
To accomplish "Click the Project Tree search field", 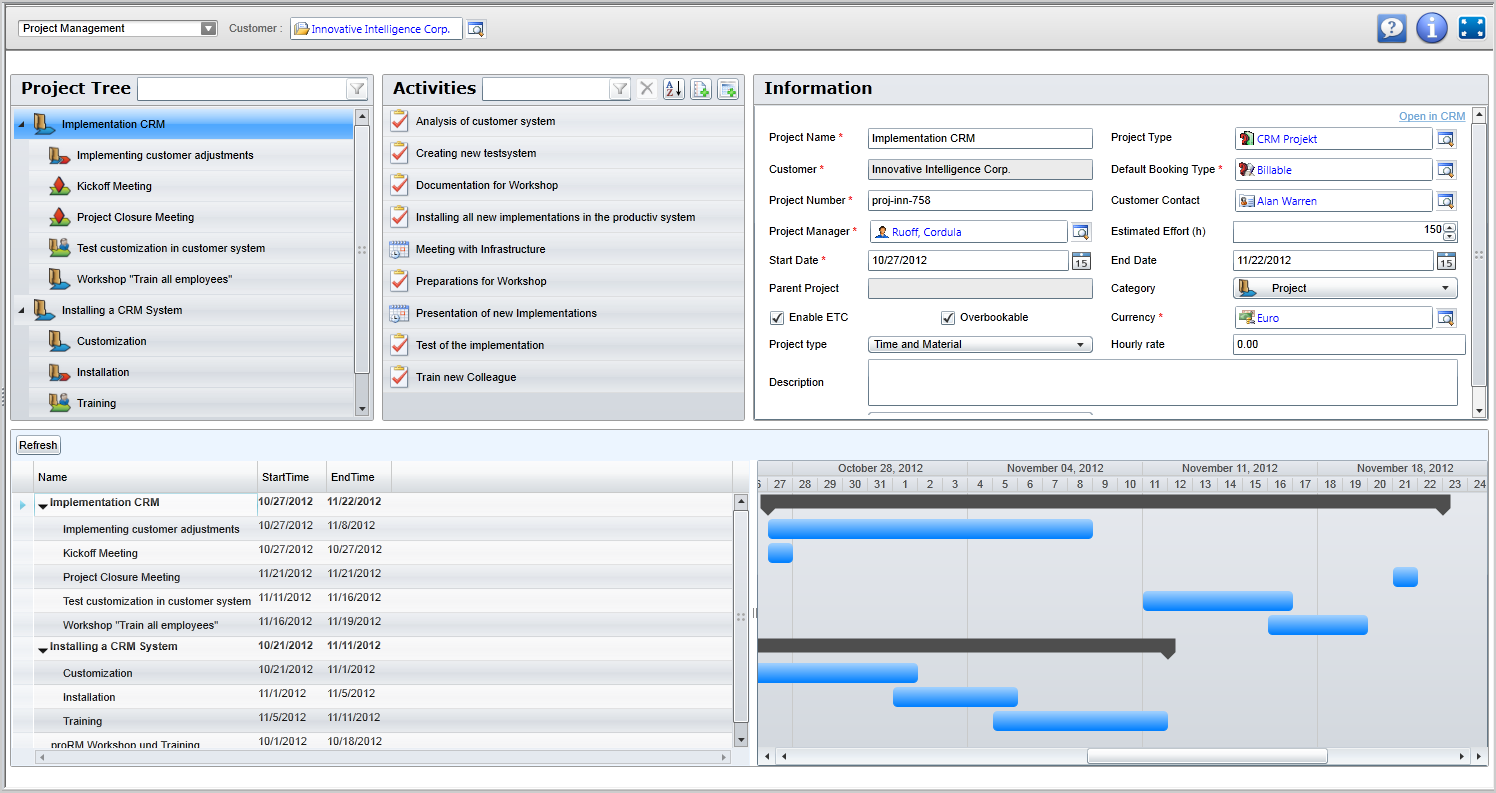I will pyautogui.click(x=242, y=89).
